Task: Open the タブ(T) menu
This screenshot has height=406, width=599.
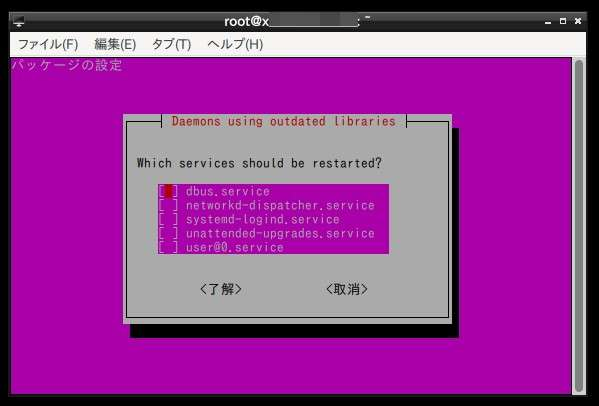Action: point(171,44)
